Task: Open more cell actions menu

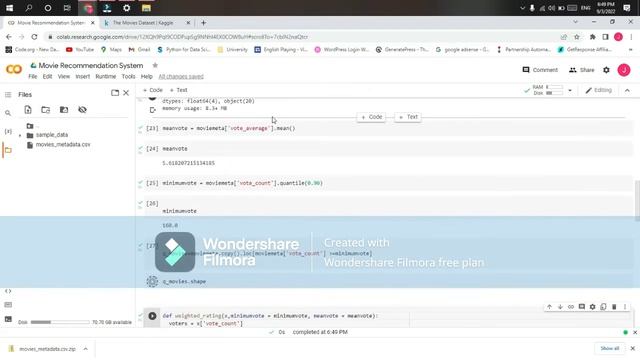Action: [624, 307]
